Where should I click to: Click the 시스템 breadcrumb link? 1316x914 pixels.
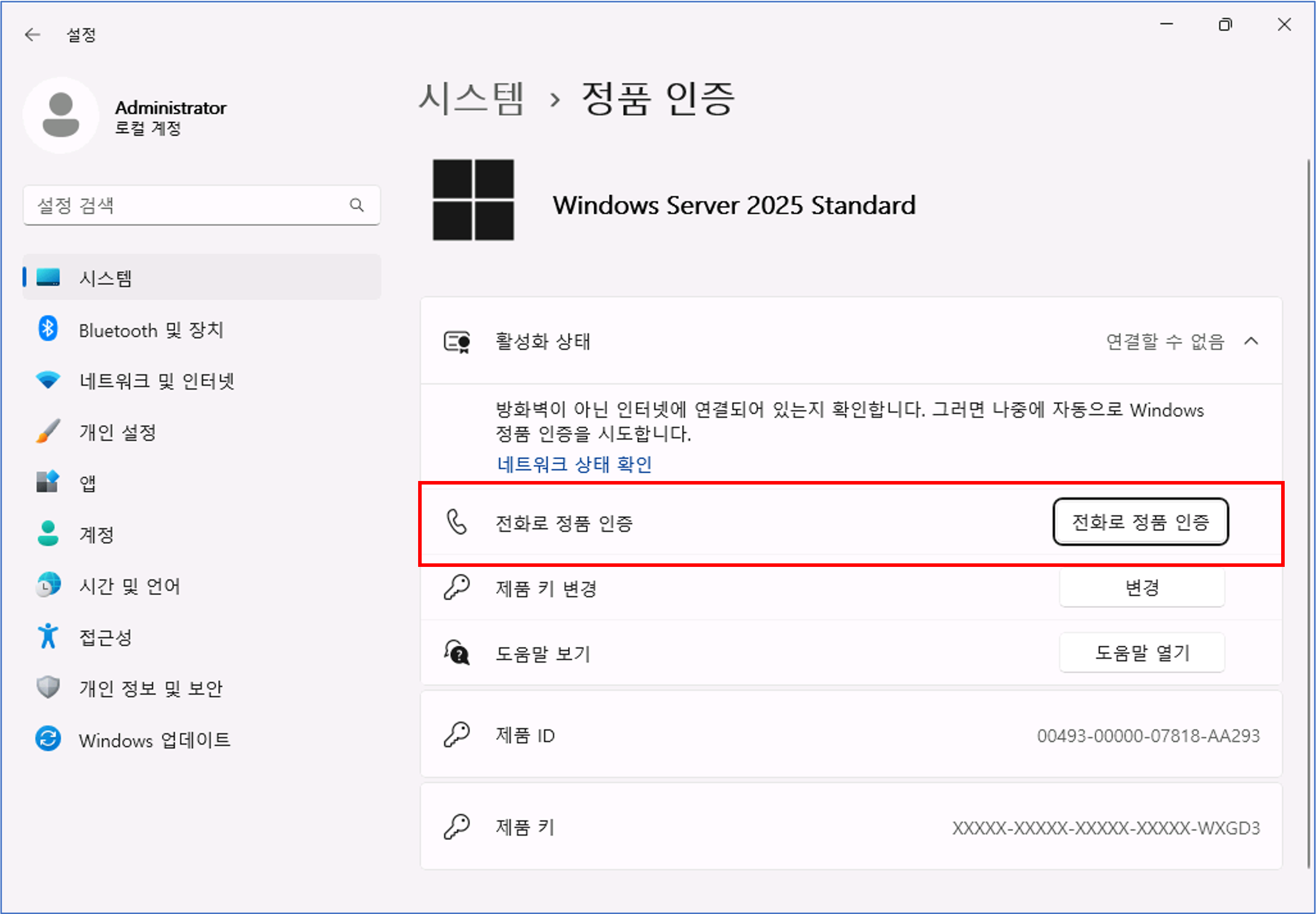point(471,99)
